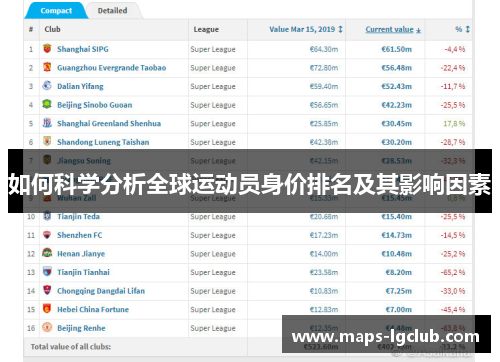Click the Guangzhou Evergrande Taobao crest
Viewport: 500px width, 362px height.
coord(47,67)
